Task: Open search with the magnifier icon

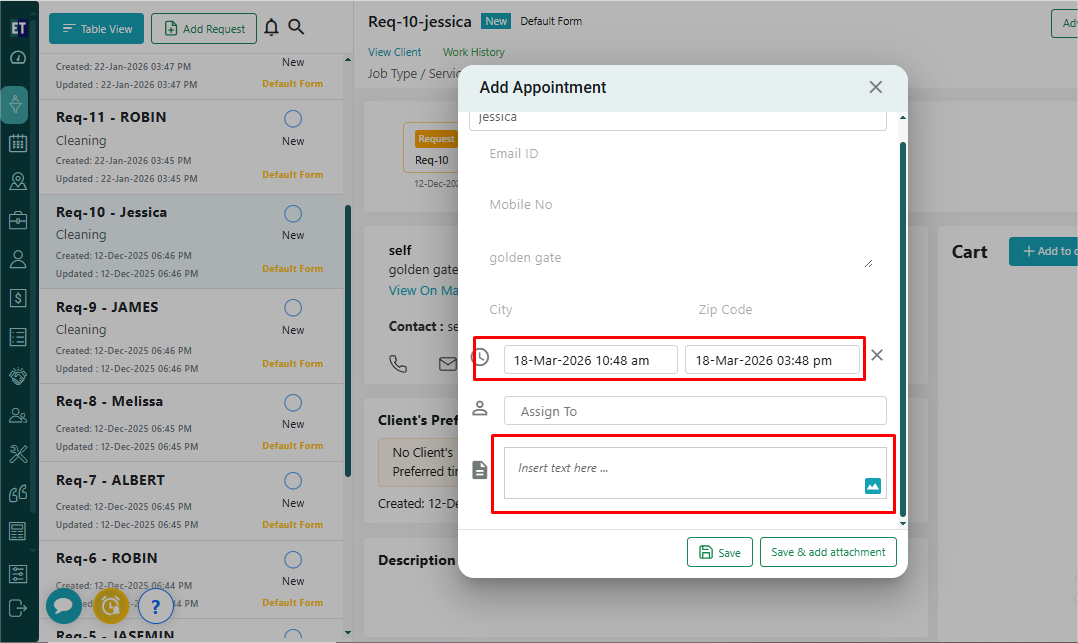Action: tap(296, 28)
